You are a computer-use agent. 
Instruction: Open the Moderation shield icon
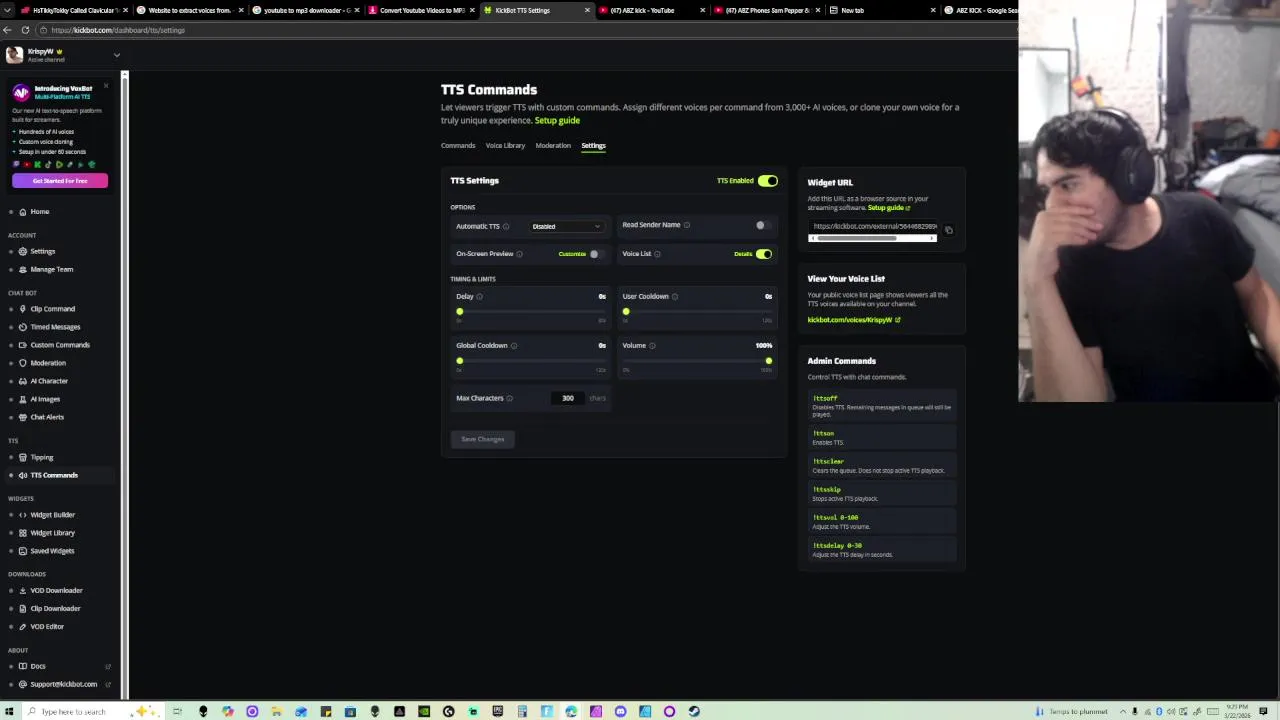23,363
